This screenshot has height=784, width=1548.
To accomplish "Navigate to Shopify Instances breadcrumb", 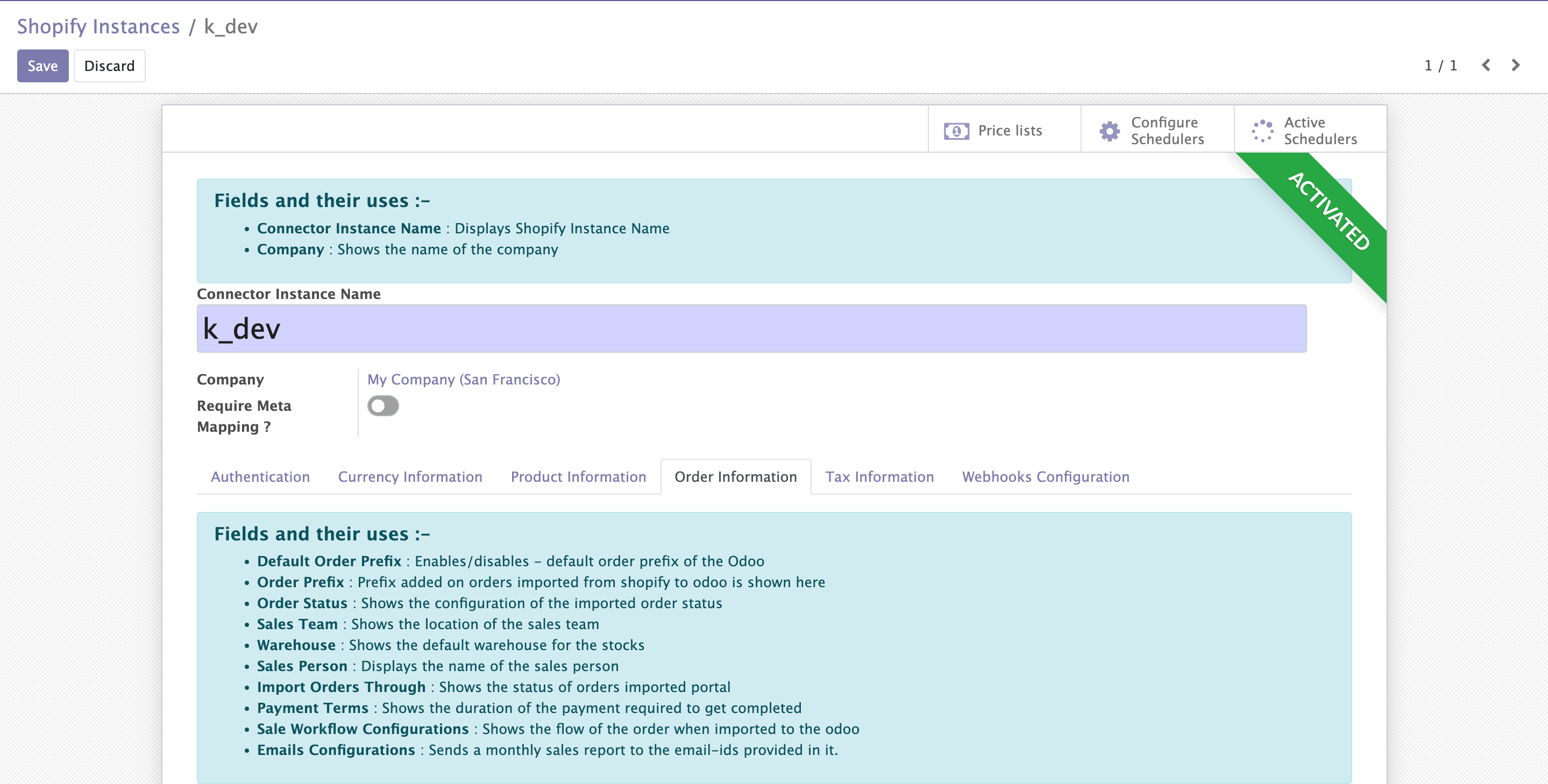I will (x=98, y=26).
